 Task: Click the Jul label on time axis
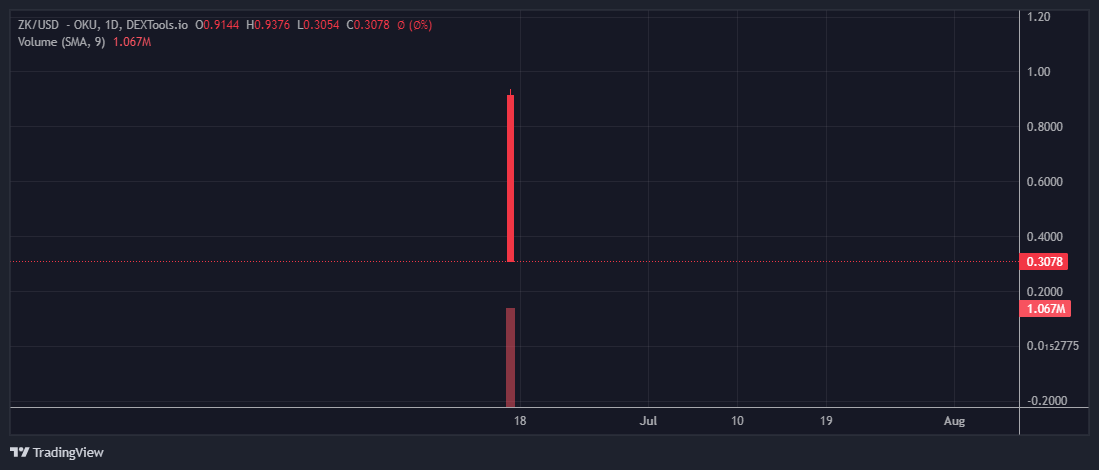(x=648, y=421)
